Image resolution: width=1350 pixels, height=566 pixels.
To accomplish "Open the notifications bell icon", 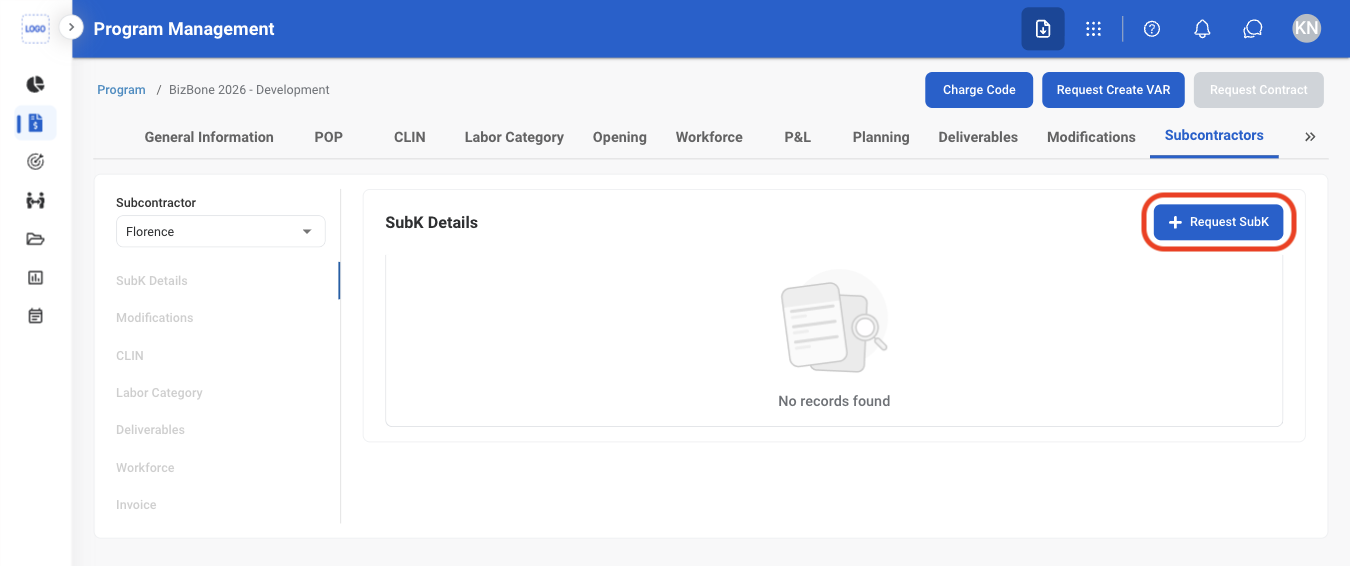I will [1203, 29].
